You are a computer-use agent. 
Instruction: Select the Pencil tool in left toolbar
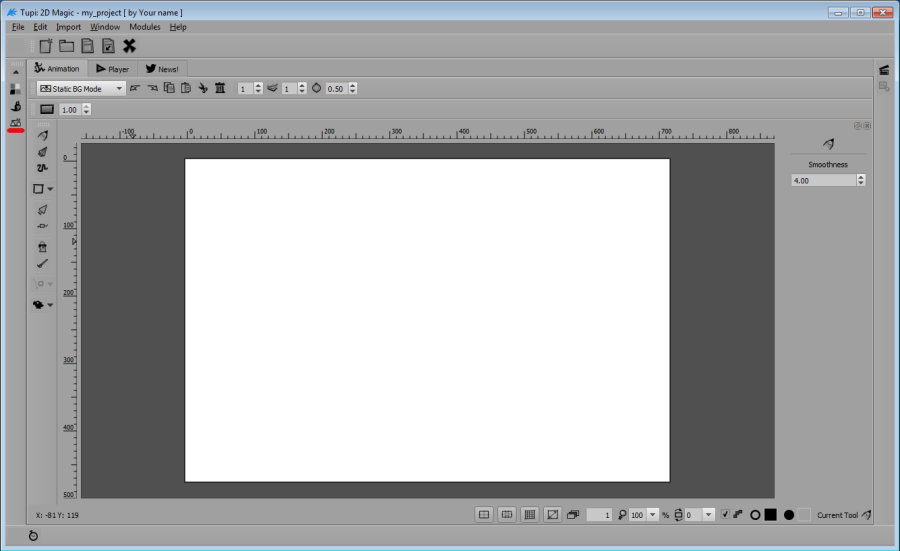click(42, 135)
